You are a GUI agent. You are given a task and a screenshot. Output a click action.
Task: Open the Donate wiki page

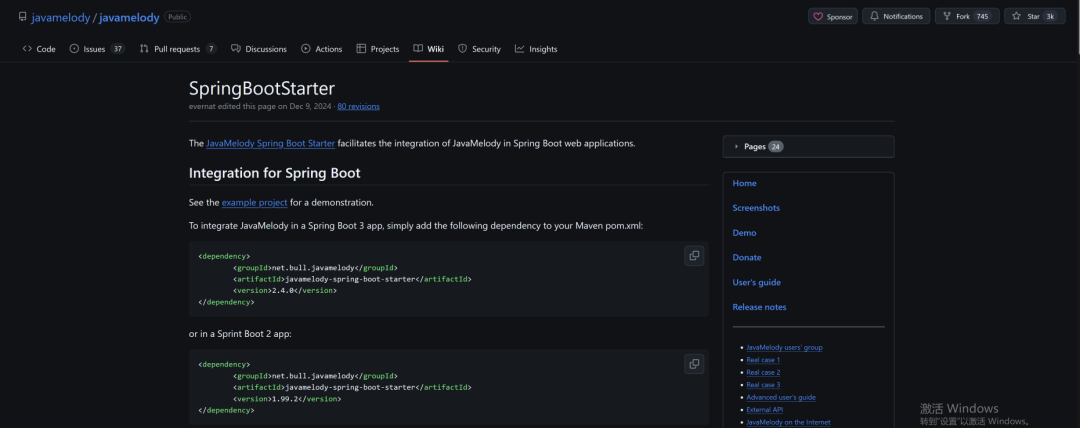tap(747, 258)
